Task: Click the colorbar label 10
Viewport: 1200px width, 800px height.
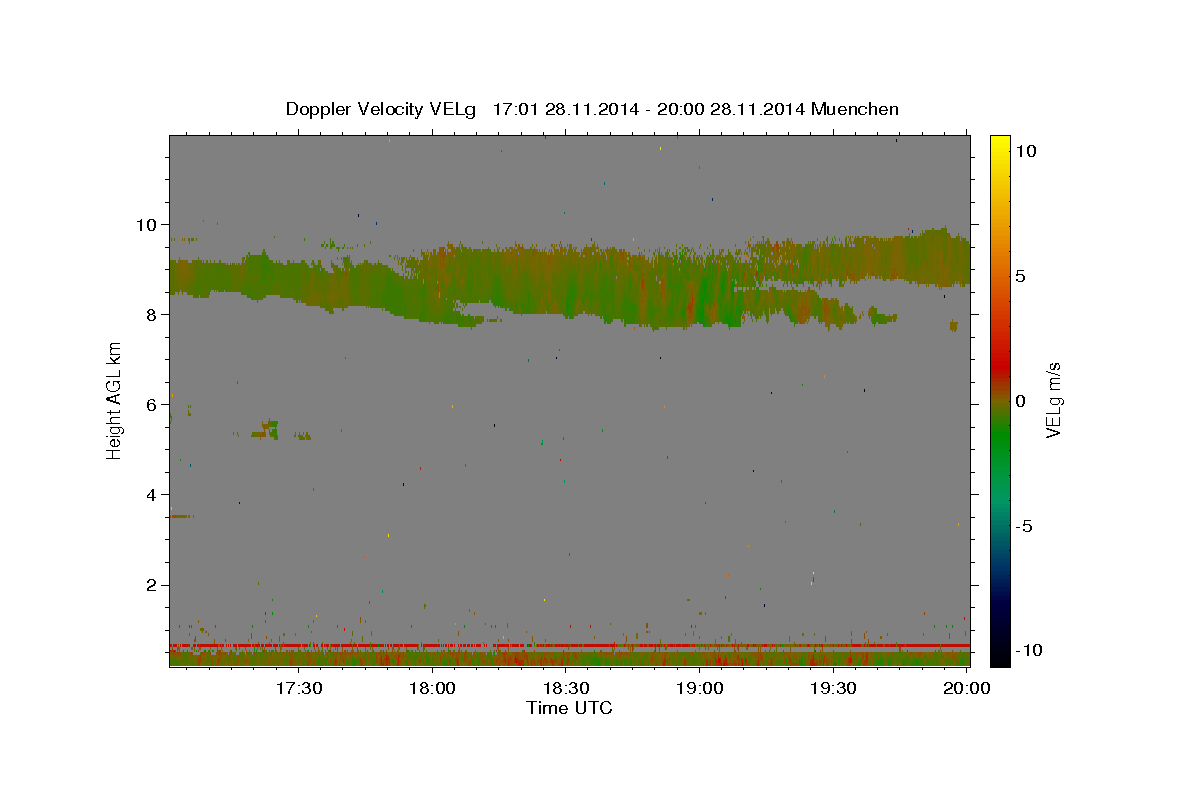Action: click(x=1025, y=151)
